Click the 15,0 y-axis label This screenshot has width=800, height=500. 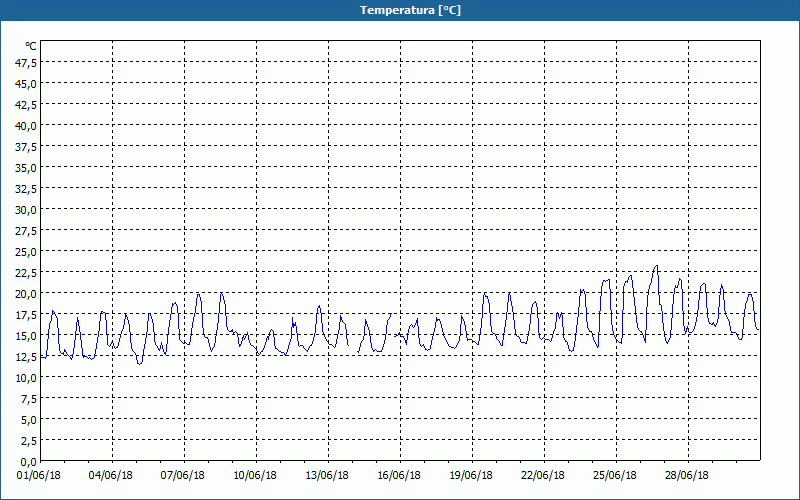click(26, 336)
